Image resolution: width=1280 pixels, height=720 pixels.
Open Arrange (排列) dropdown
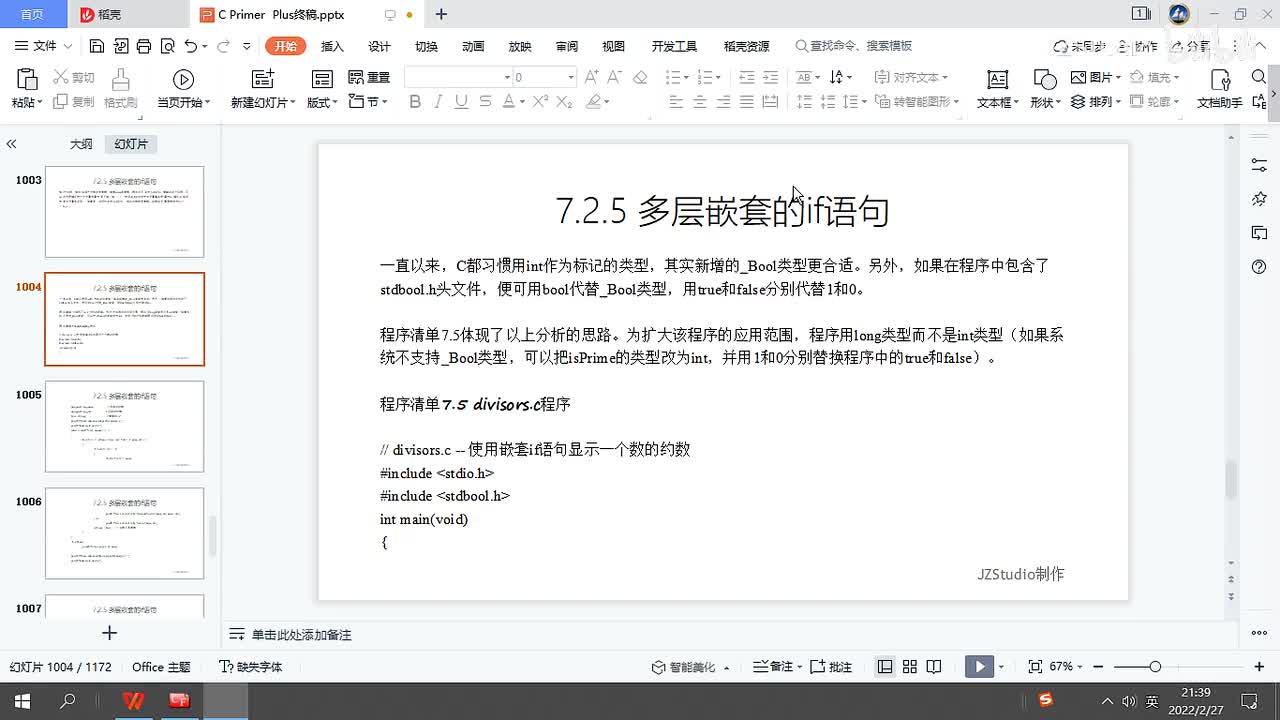point(1094,102)
